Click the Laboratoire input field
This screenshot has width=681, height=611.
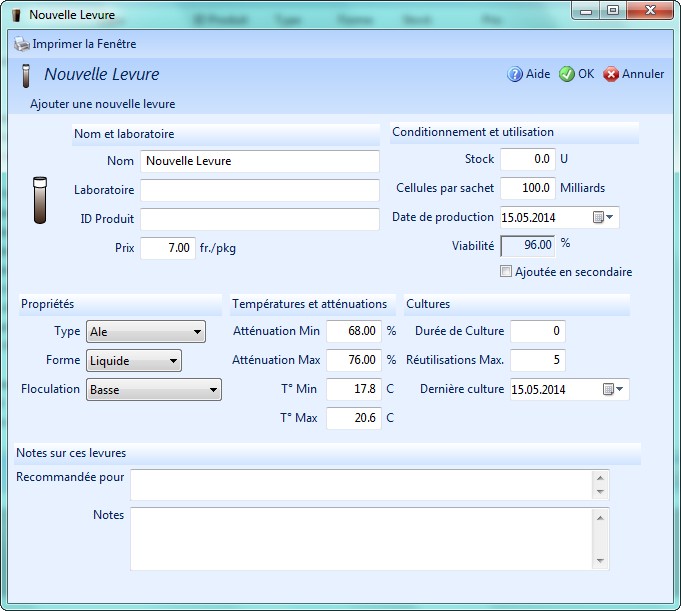coord(259,190)
